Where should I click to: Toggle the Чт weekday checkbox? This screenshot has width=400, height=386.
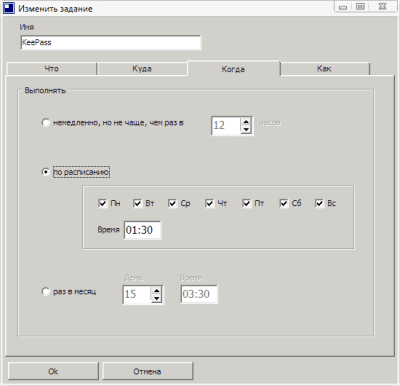(209, 203)
